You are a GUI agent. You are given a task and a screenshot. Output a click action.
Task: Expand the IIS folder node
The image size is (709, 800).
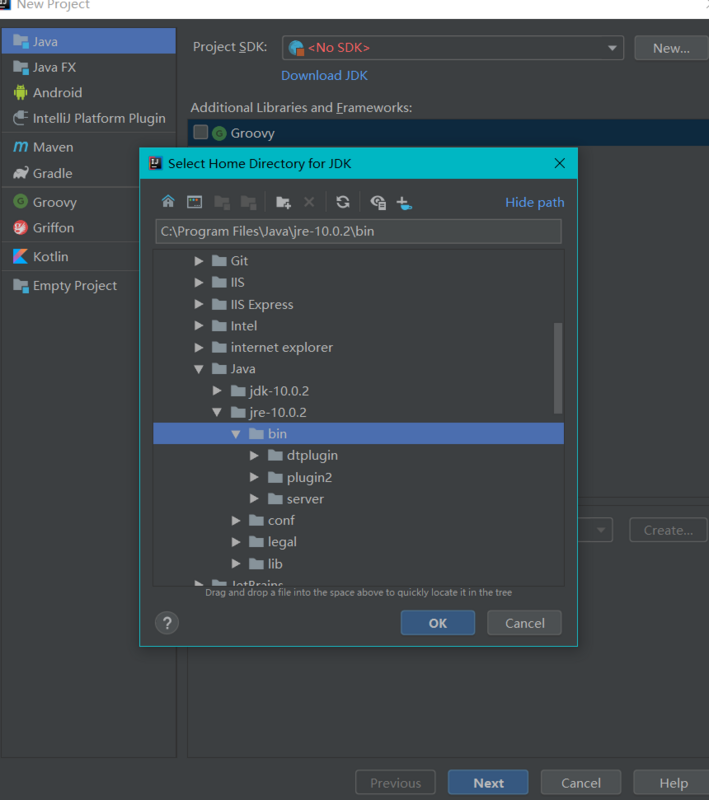(x=199, y=282)
